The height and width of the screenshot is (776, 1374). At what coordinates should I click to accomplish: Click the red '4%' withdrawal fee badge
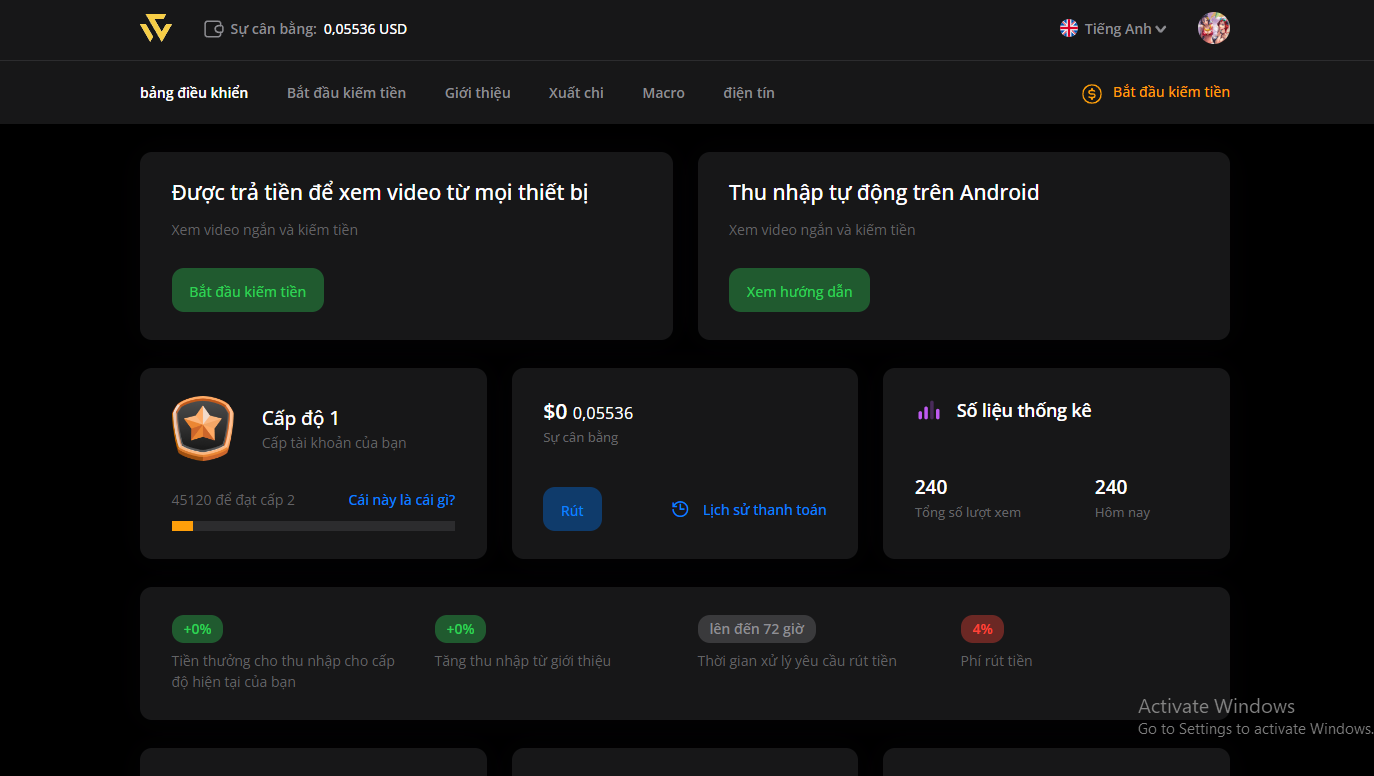[x=982, y=628]
